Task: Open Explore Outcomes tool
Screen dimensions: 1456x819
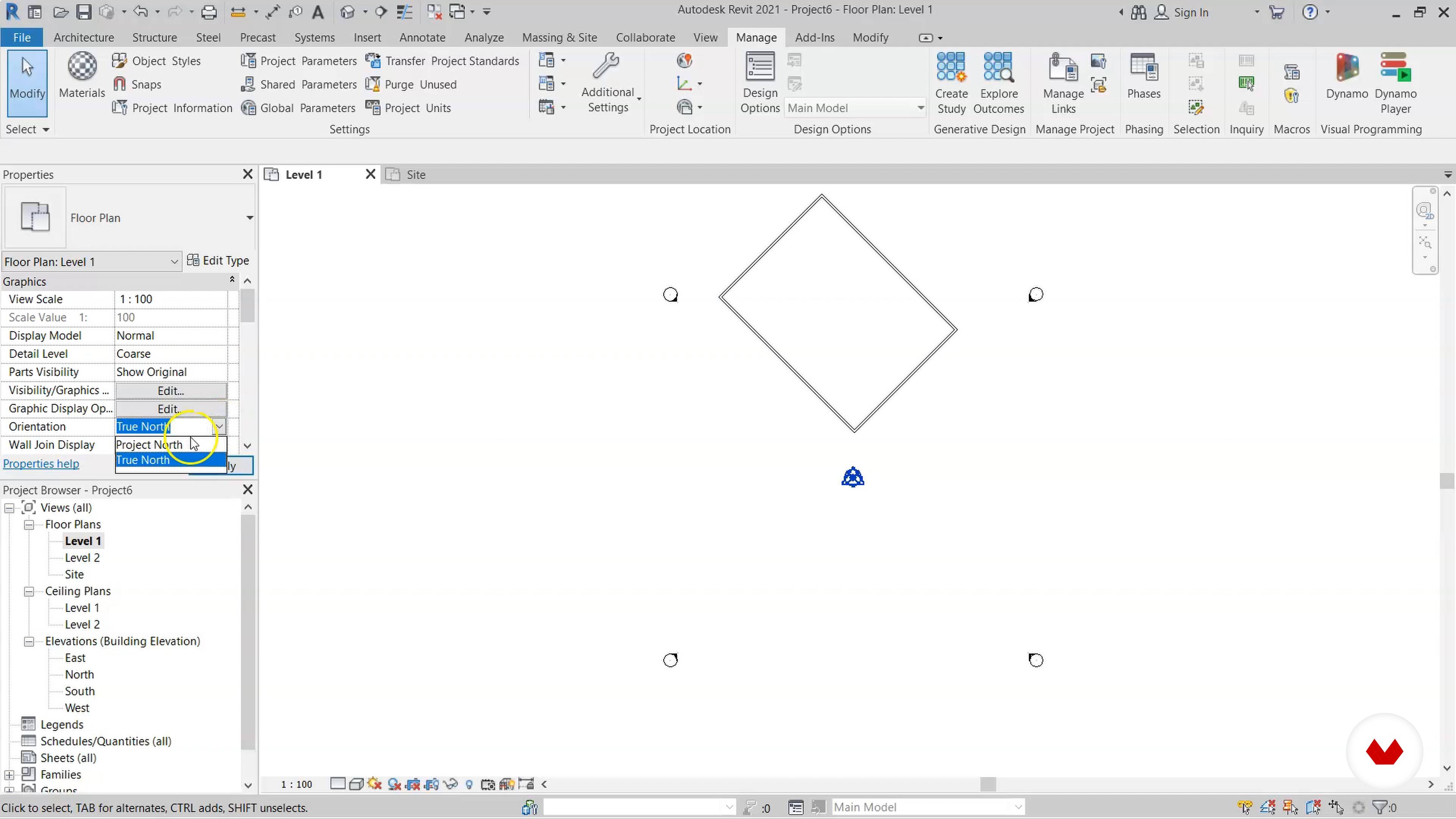Action: click(x=998, y=83)
